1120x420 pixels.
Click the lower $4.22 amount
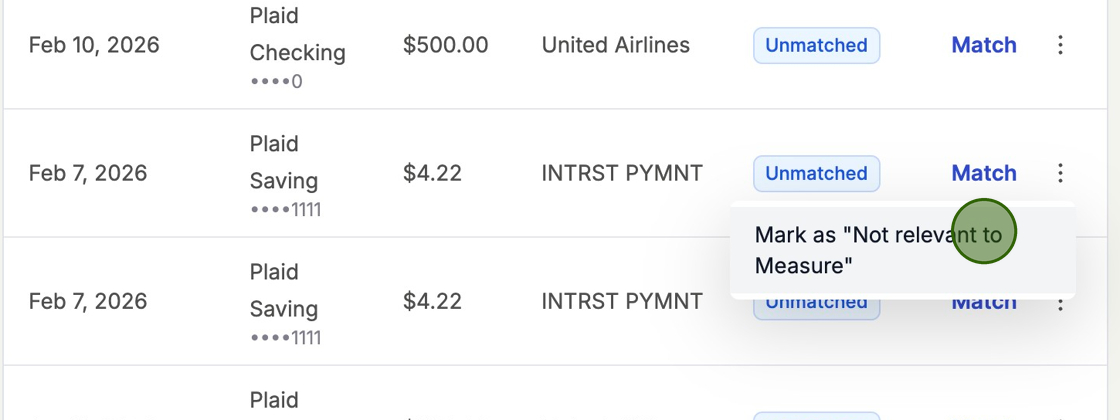coord(432,301)
